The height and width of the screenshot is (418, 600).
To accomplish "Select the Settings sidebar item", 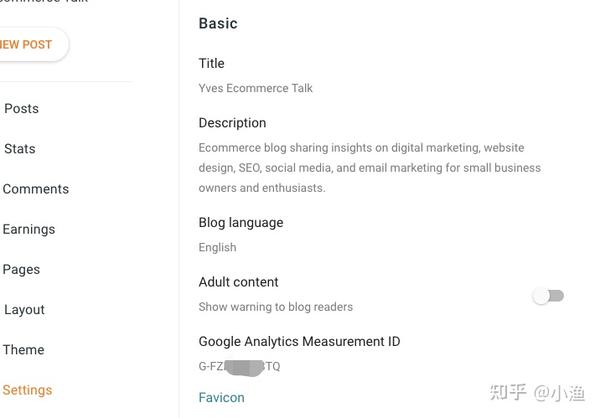I will click(28, 390).
